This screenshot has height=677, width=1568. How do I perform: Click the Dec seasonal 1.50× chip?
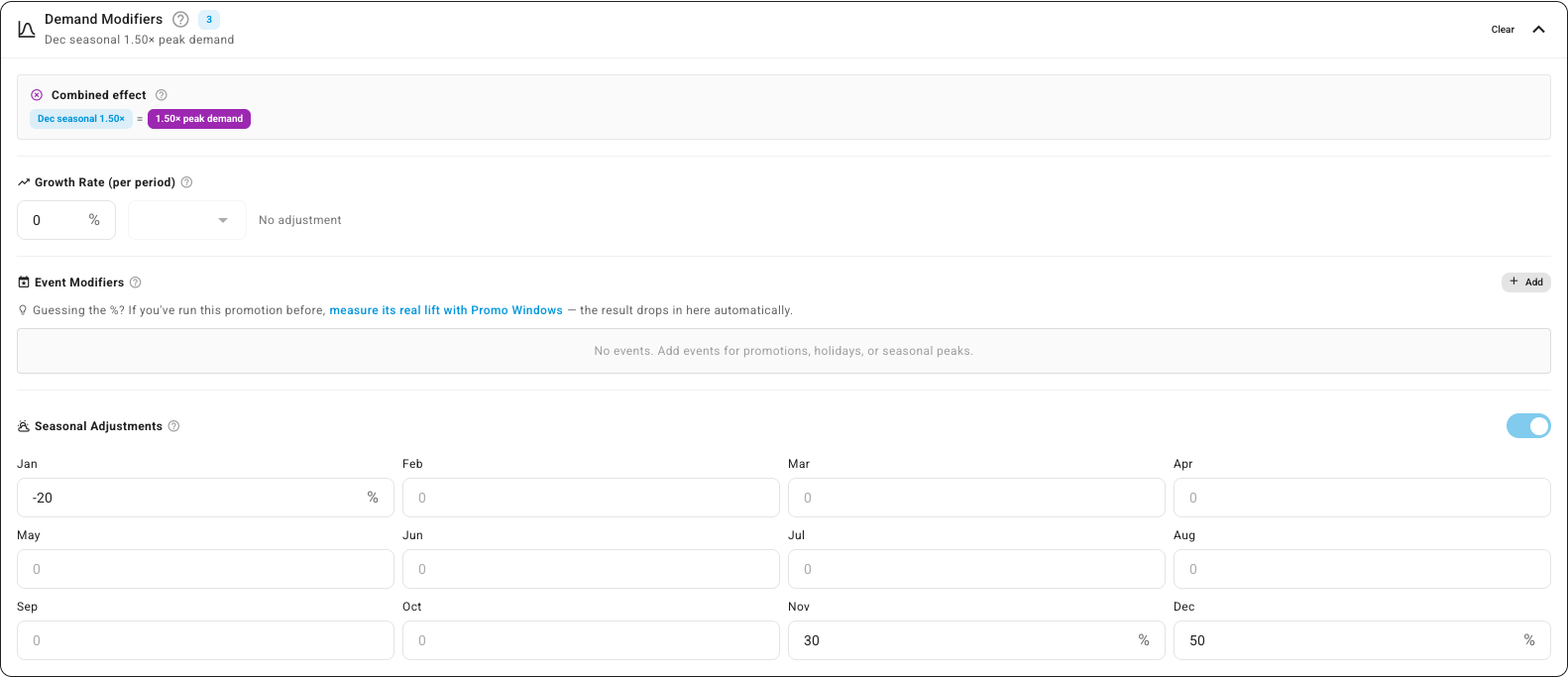(x=81, y=119)
